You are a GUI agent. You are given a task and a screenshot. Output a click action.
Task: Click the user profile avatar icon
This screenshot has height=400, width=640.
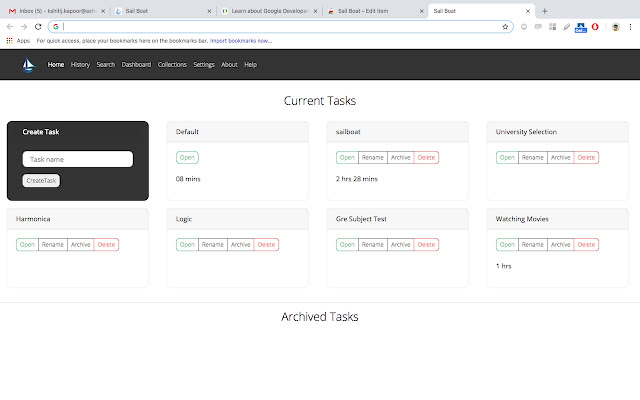click(x=616, y=27)
